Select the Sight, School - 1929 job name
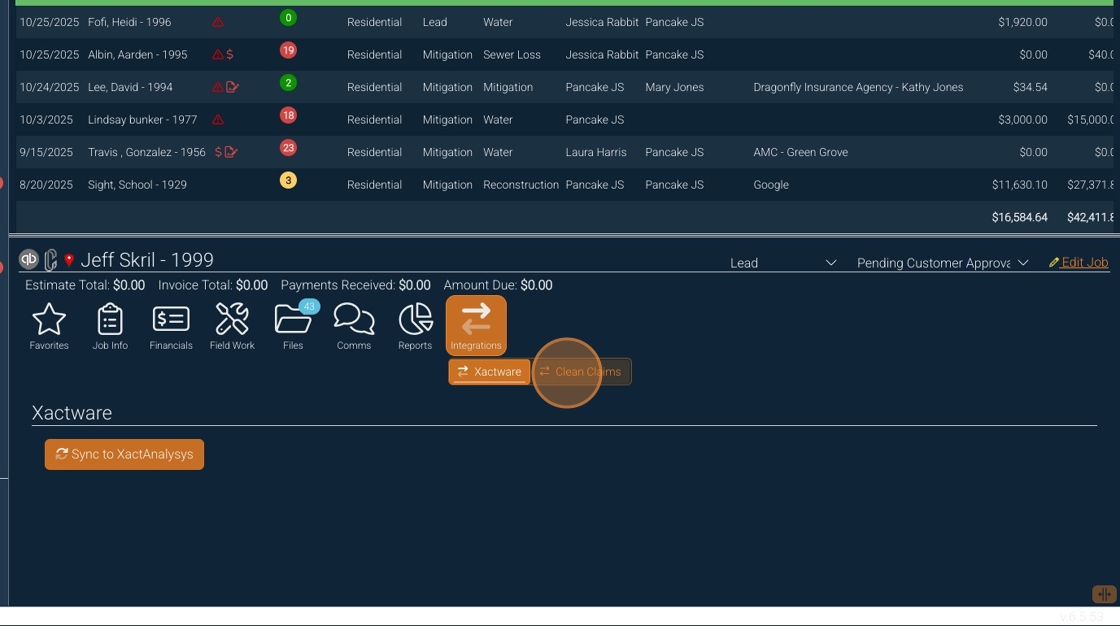This screenshot has width=1120, height=626. click(x=137, y=184)
